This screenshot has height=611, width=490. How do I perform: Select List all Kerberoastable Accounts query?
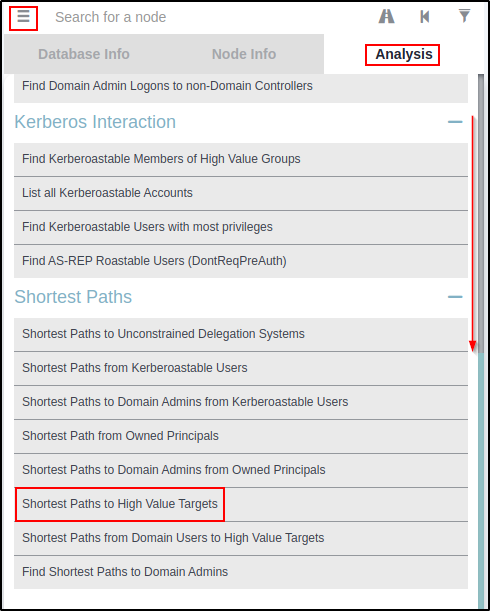point(241,193)
